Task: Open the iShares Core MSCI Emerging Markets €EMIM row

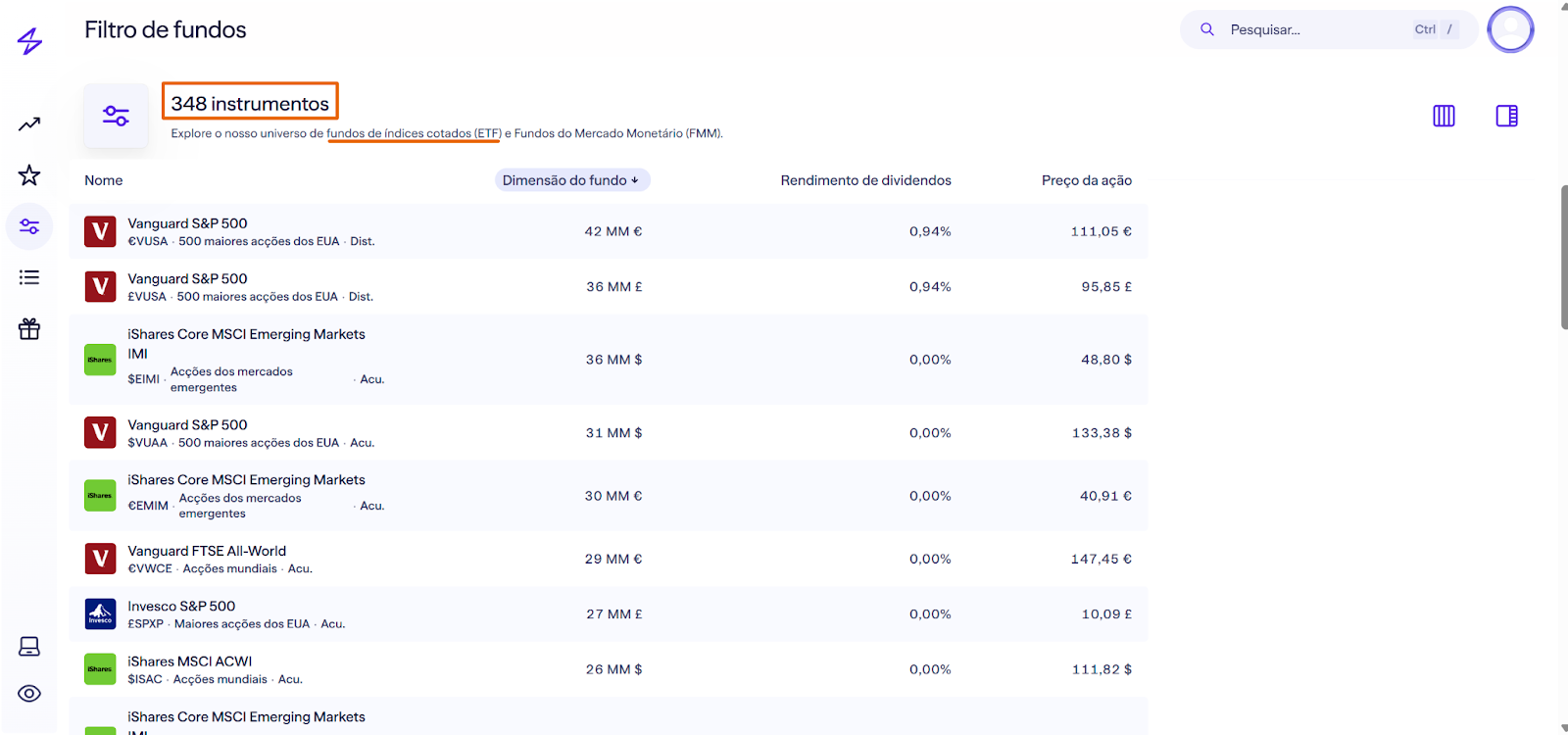Action: click(x=608, y=496)
